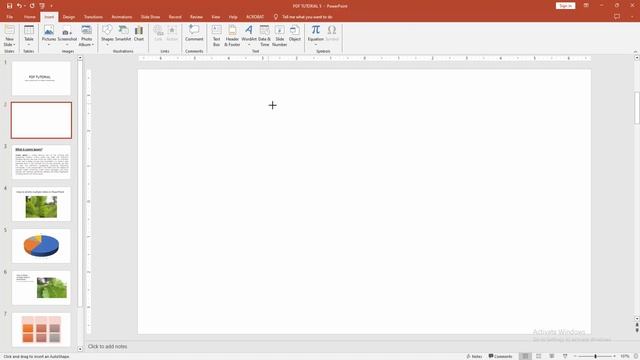Open the Comments pane icon in the tab bar

[617, 17]
